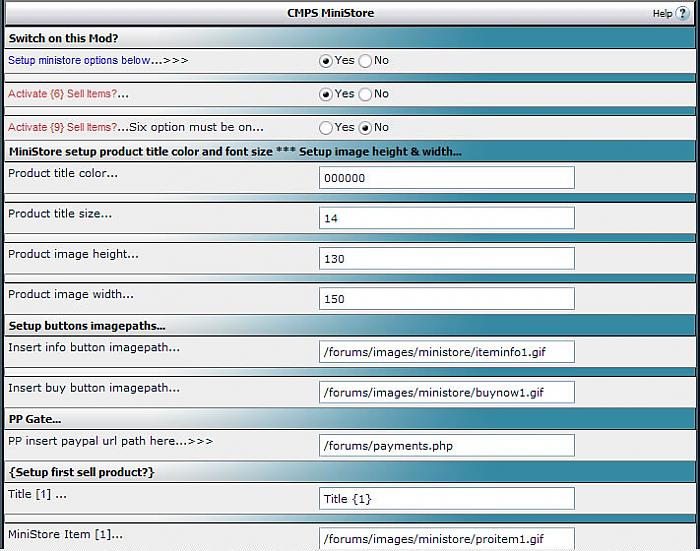Screen dimensions: 700x551
Task: Click the Setup buttons imagepaths section header
Action: pos(87,326)
